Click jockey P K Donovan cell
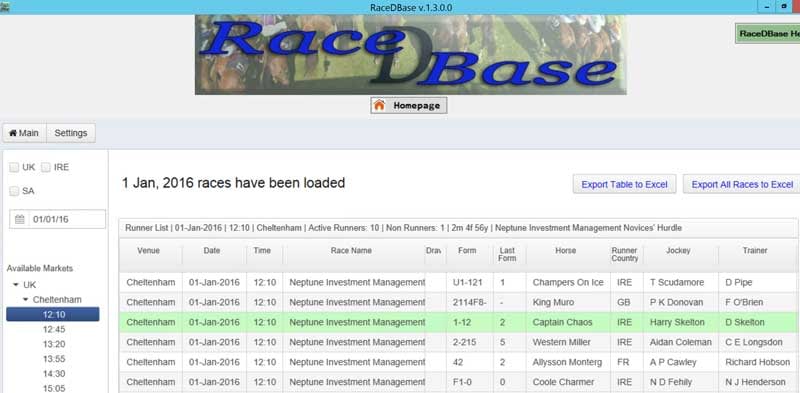Viewport: 800px width, 393px height. [681, 302]
